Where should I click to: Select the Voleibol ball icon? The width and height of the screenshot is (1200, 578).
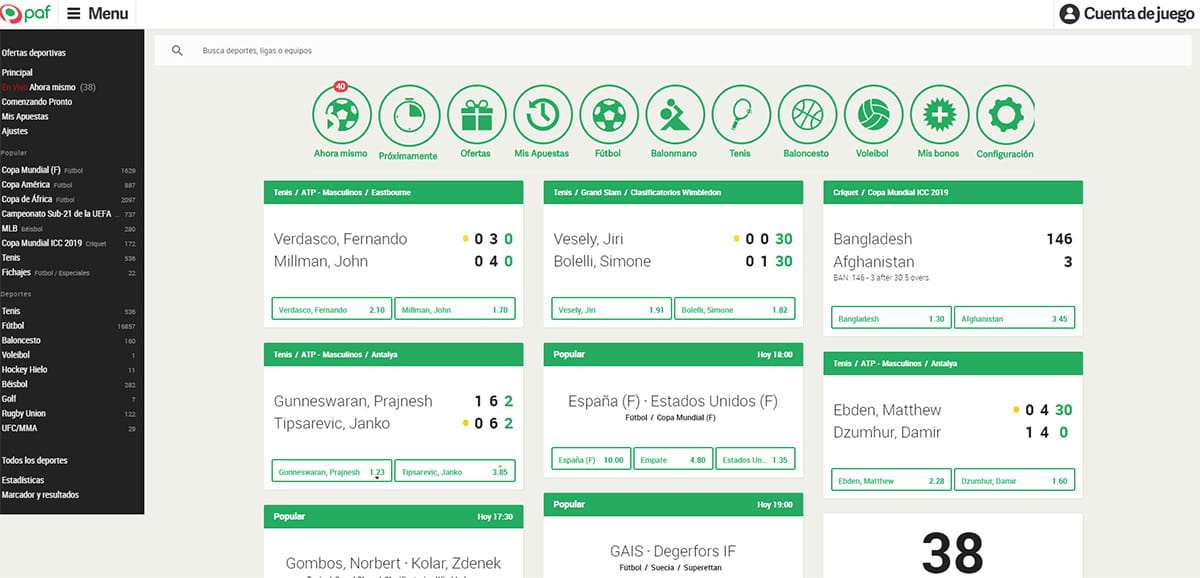click(x=873, y=115)
